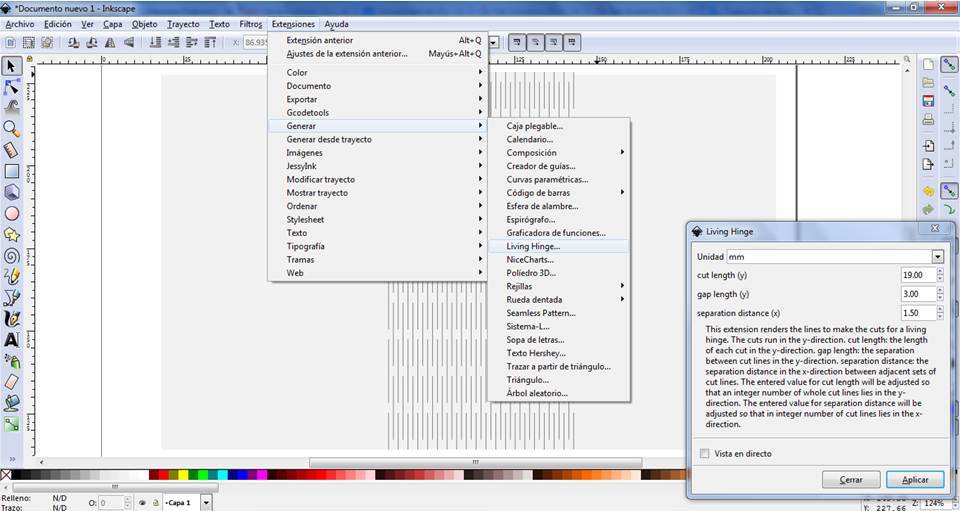The width and height of the screenshot is (960, 511).
Task: Select the Spray tool
Action: click(x=12, y=361)
